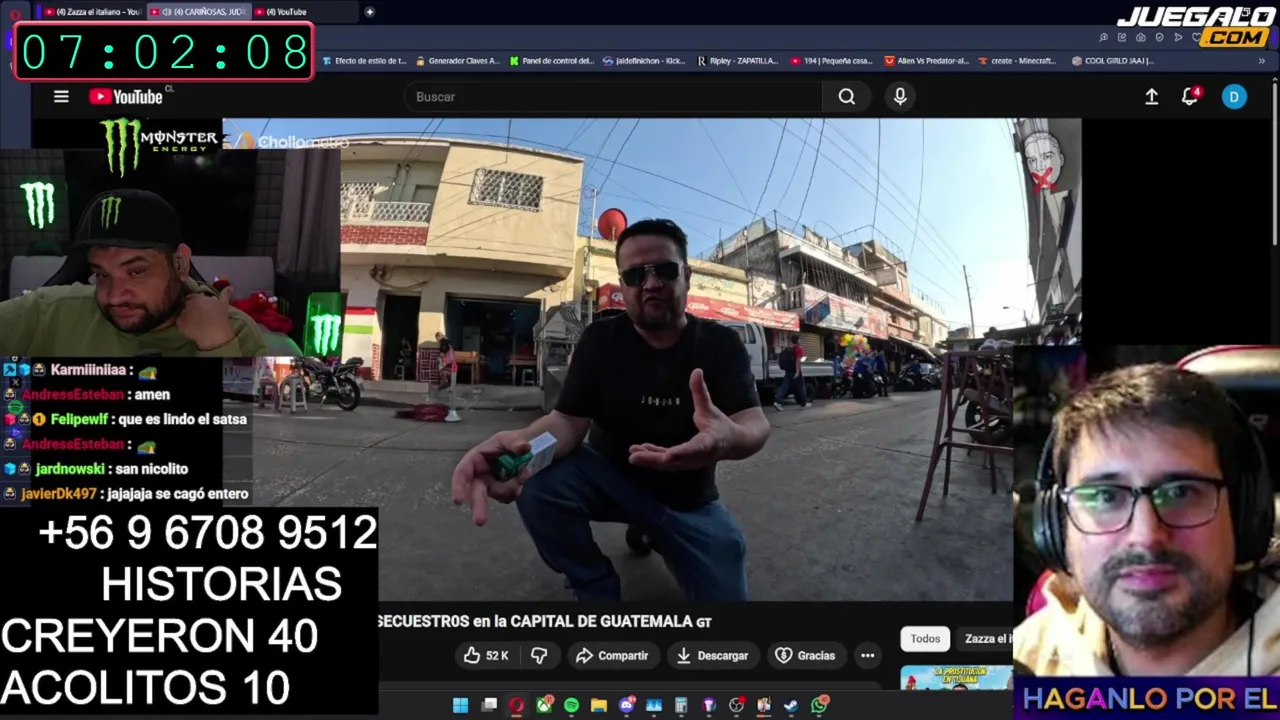
Task: Open the YouTube guide hamburger menu
Action: pos(61,97)
